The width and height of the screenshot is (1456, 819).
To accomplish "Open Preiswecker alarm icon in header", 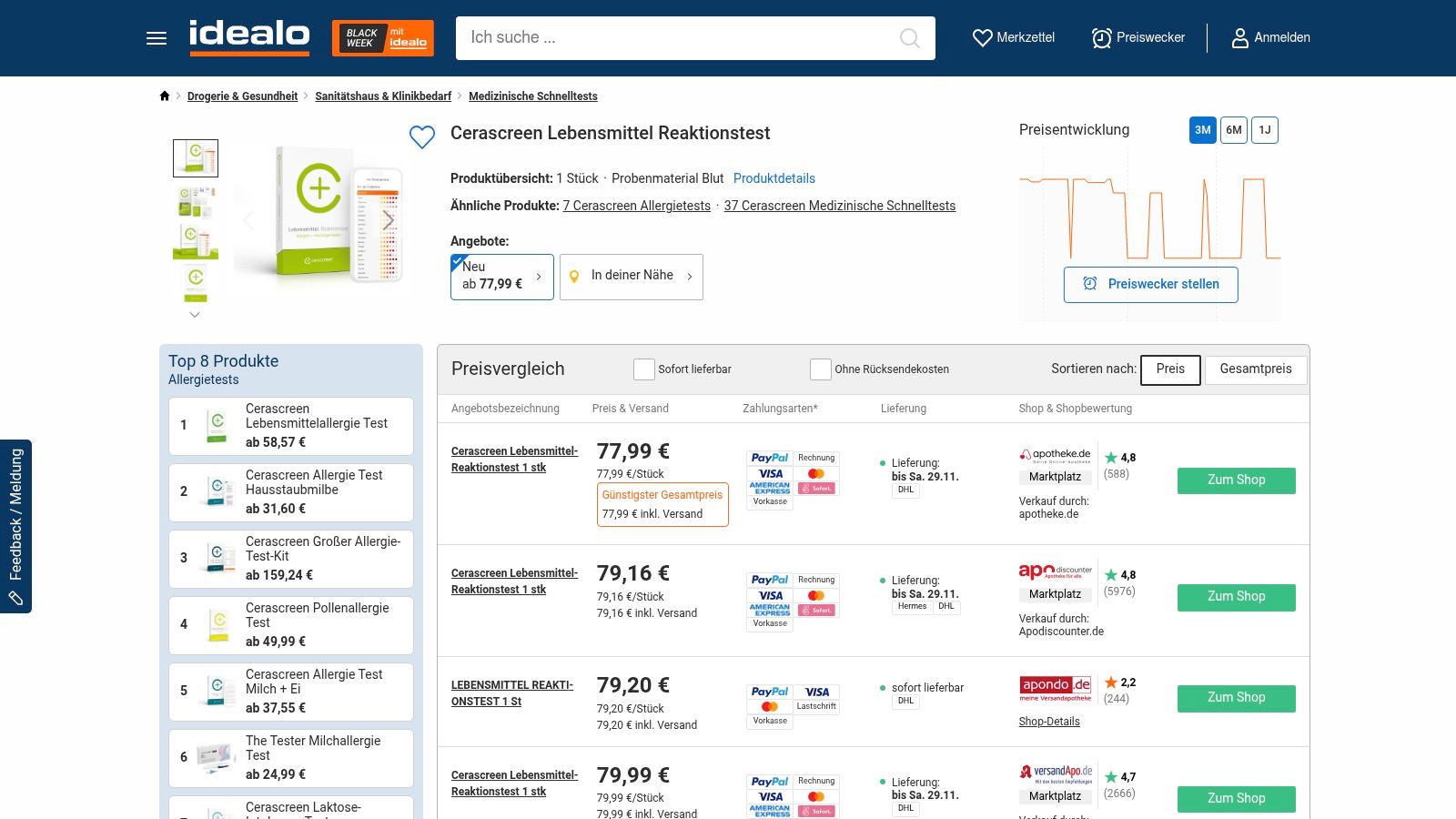I will [x=1101, y=38].
